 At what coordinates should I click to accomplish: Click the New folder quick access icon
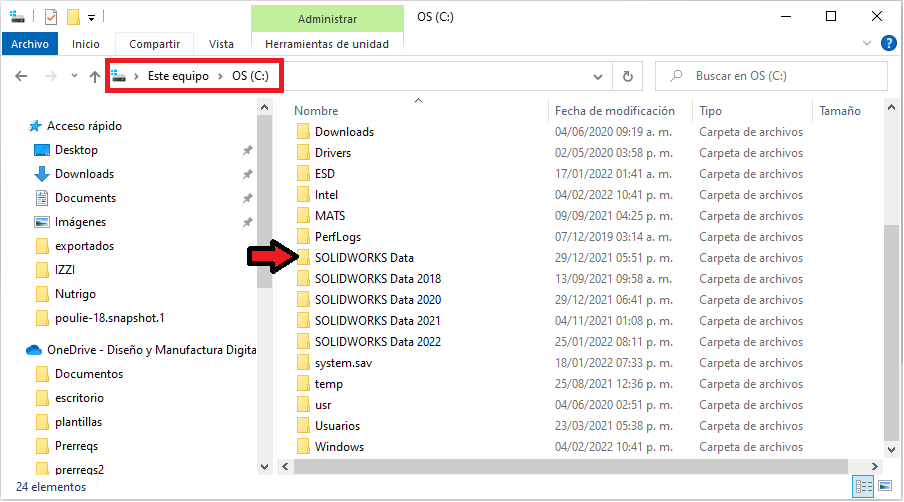tap(73, 17)
